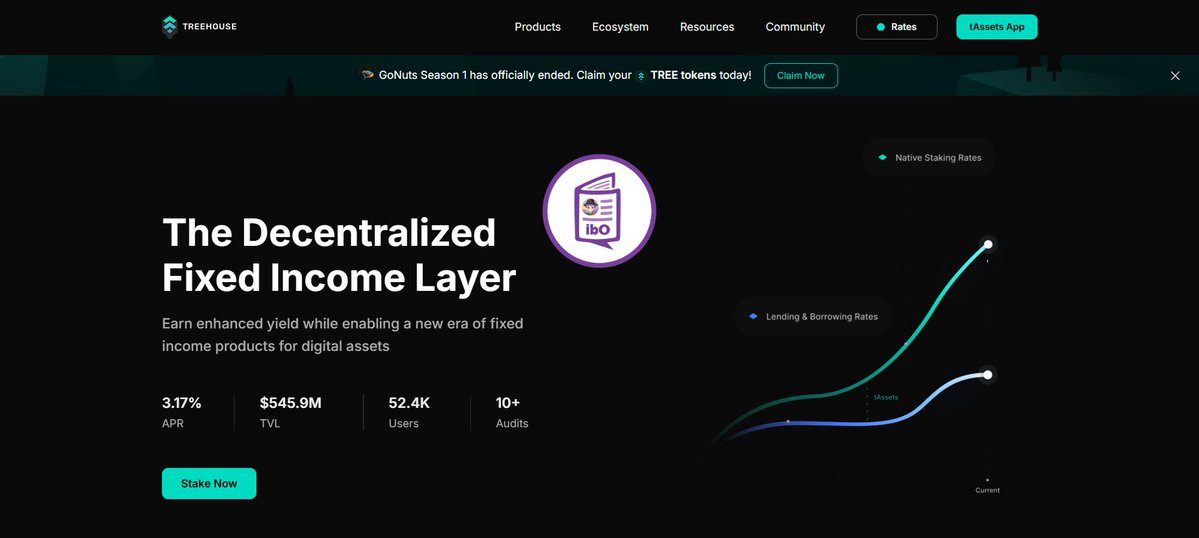This screenshot has width=1199, height=538.
Task: Click the Current axis label
Action: (x=987, y=490)
